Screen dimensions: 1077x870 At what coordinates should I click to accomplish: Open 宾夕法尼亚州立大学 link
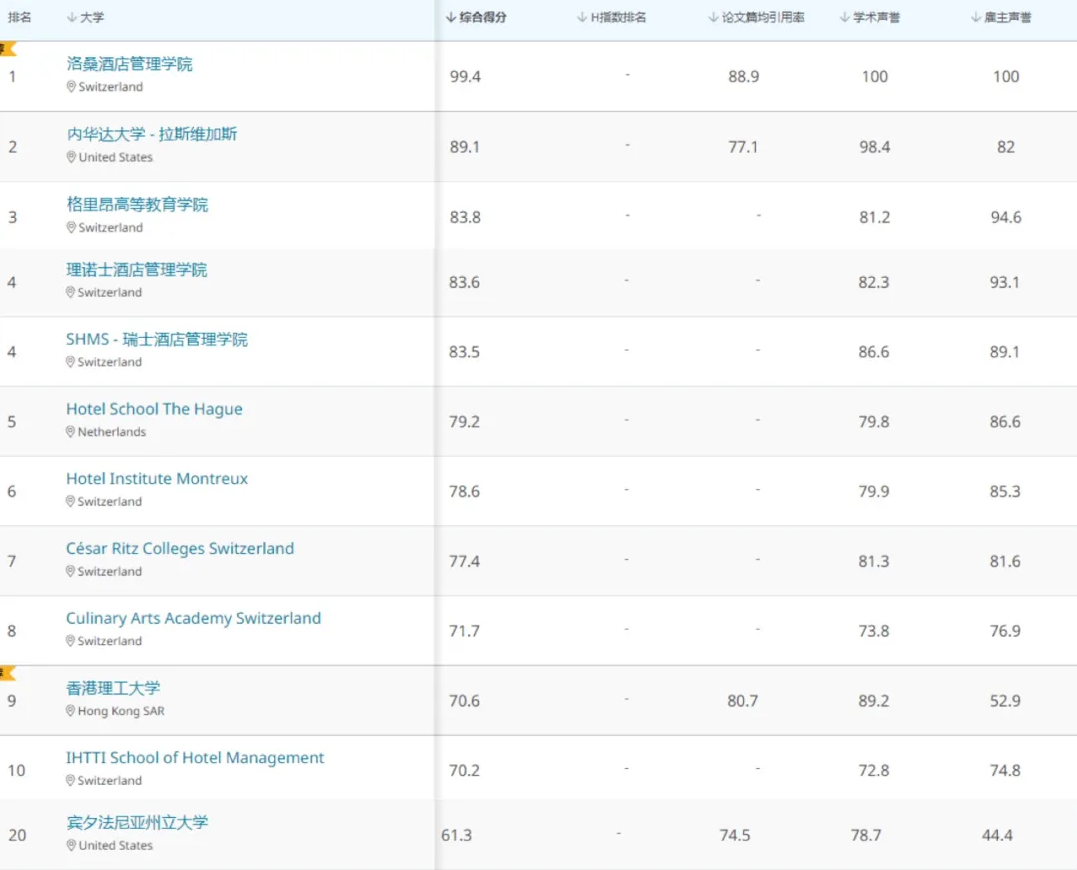tap(137, 823)
